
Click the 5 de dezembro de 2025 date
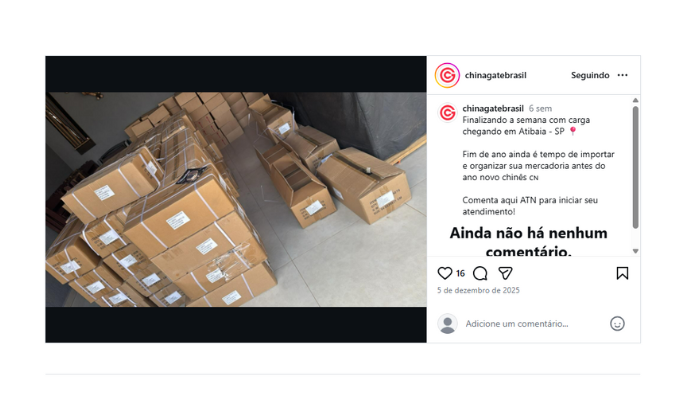[478, 290]
